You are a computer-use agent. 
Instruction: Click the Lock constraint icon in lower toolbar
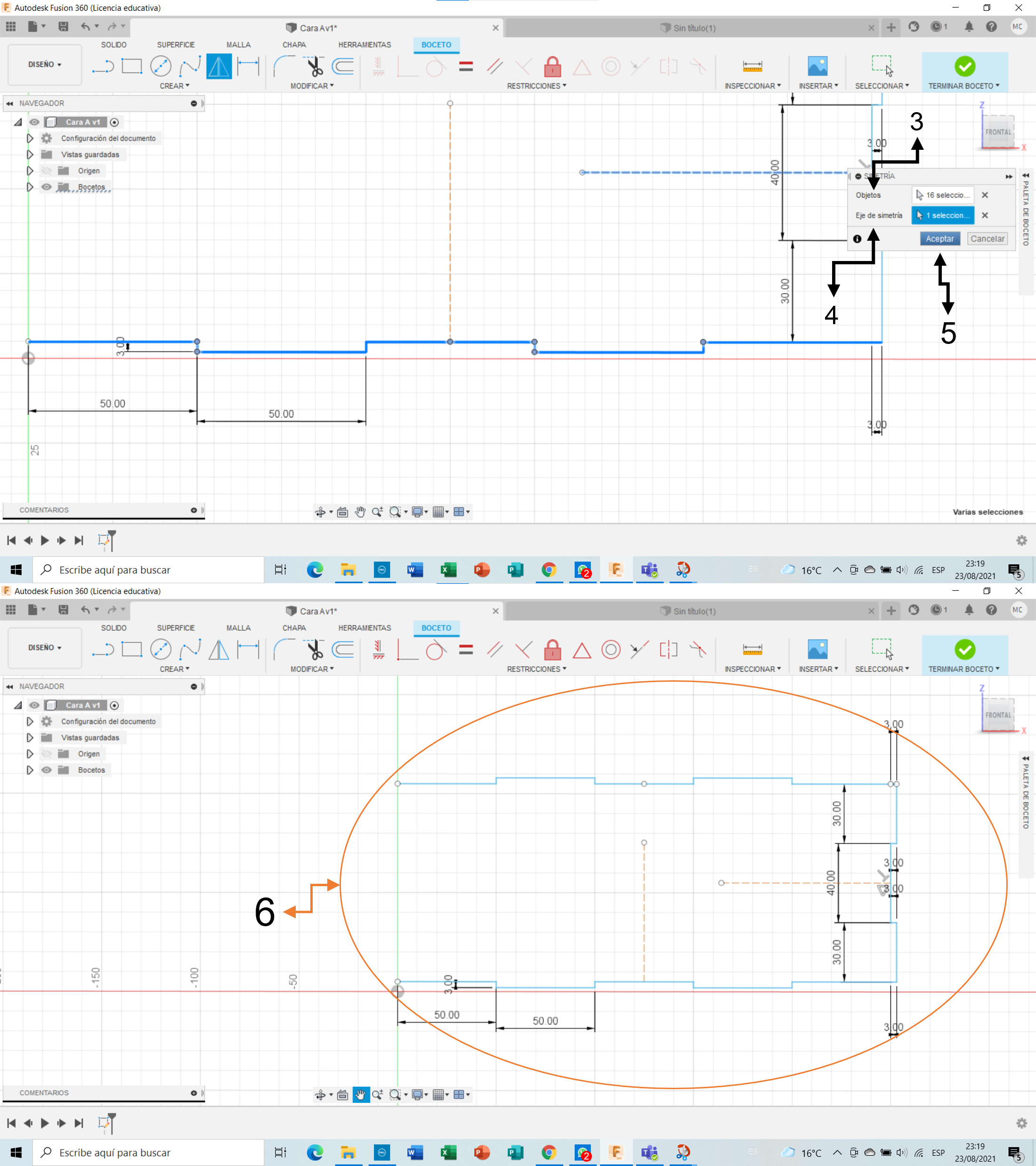(552, 650)
